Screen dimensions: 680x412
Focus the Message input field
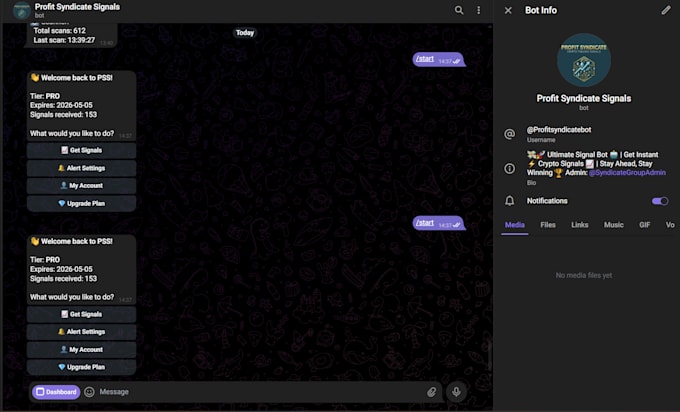coord(260,392)
